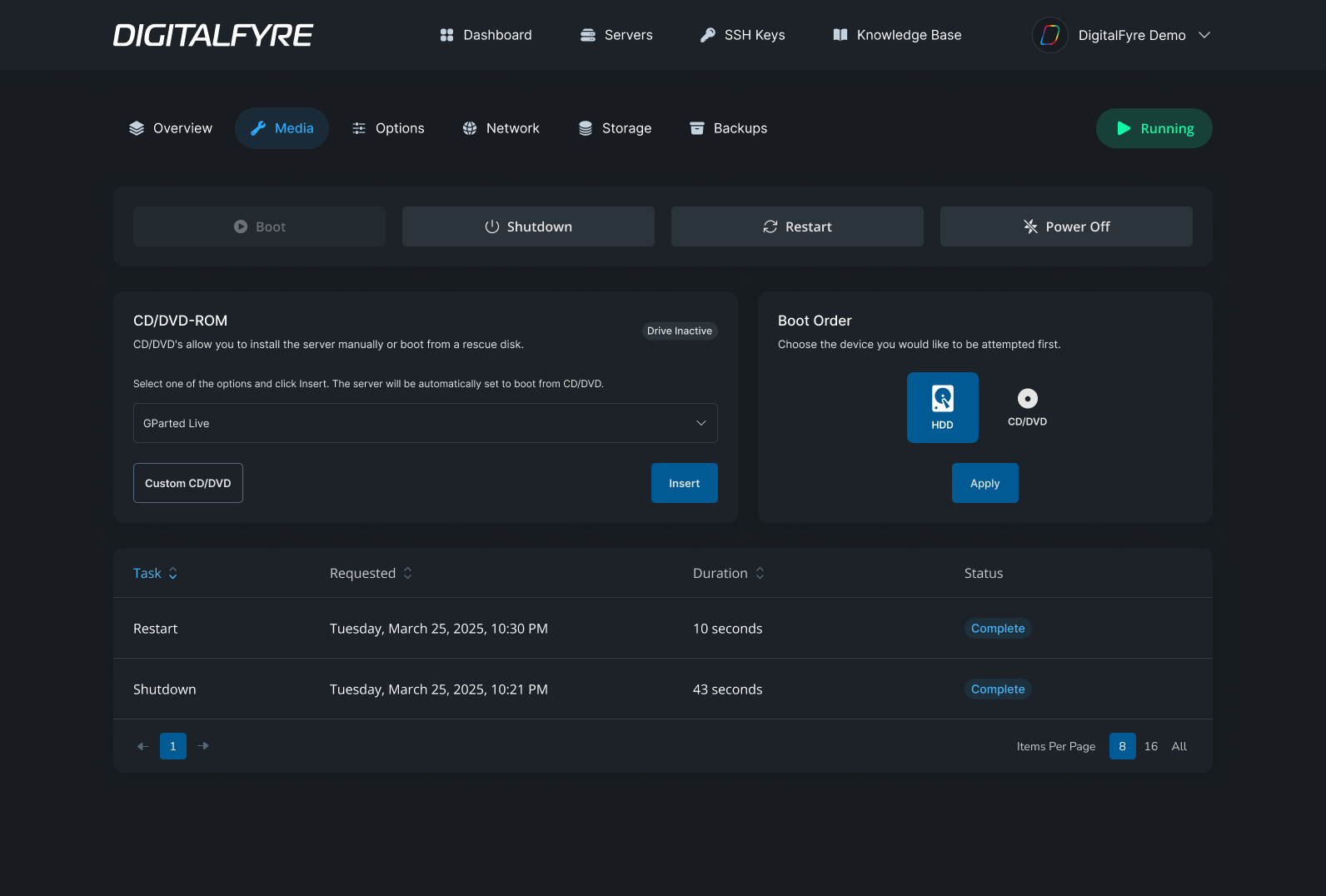Select the Media tab
The width and height of the screenshot is (1326, 896).
point(282,128)
